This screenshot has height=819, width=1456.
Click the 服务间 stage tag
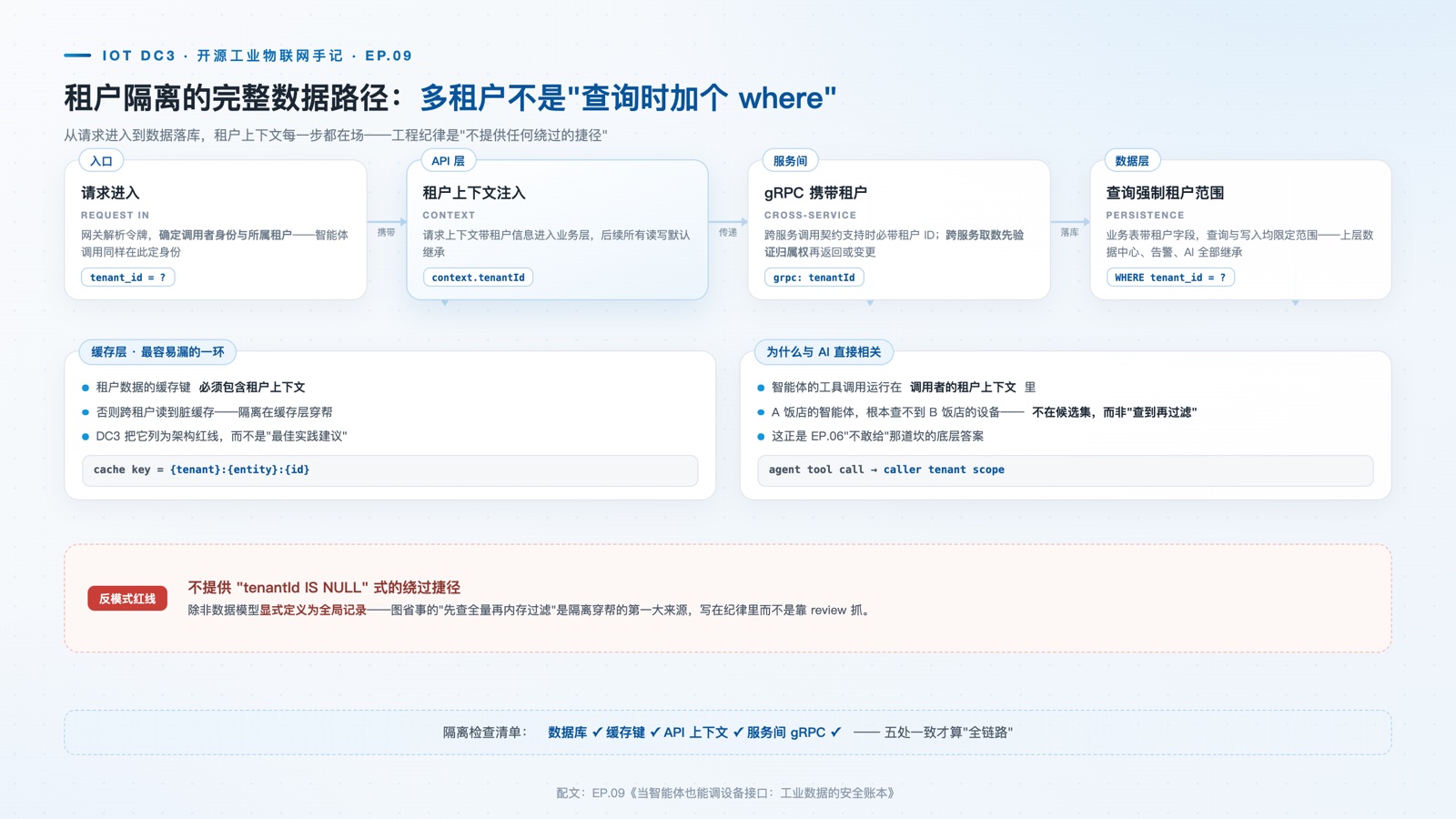(790, 161)
